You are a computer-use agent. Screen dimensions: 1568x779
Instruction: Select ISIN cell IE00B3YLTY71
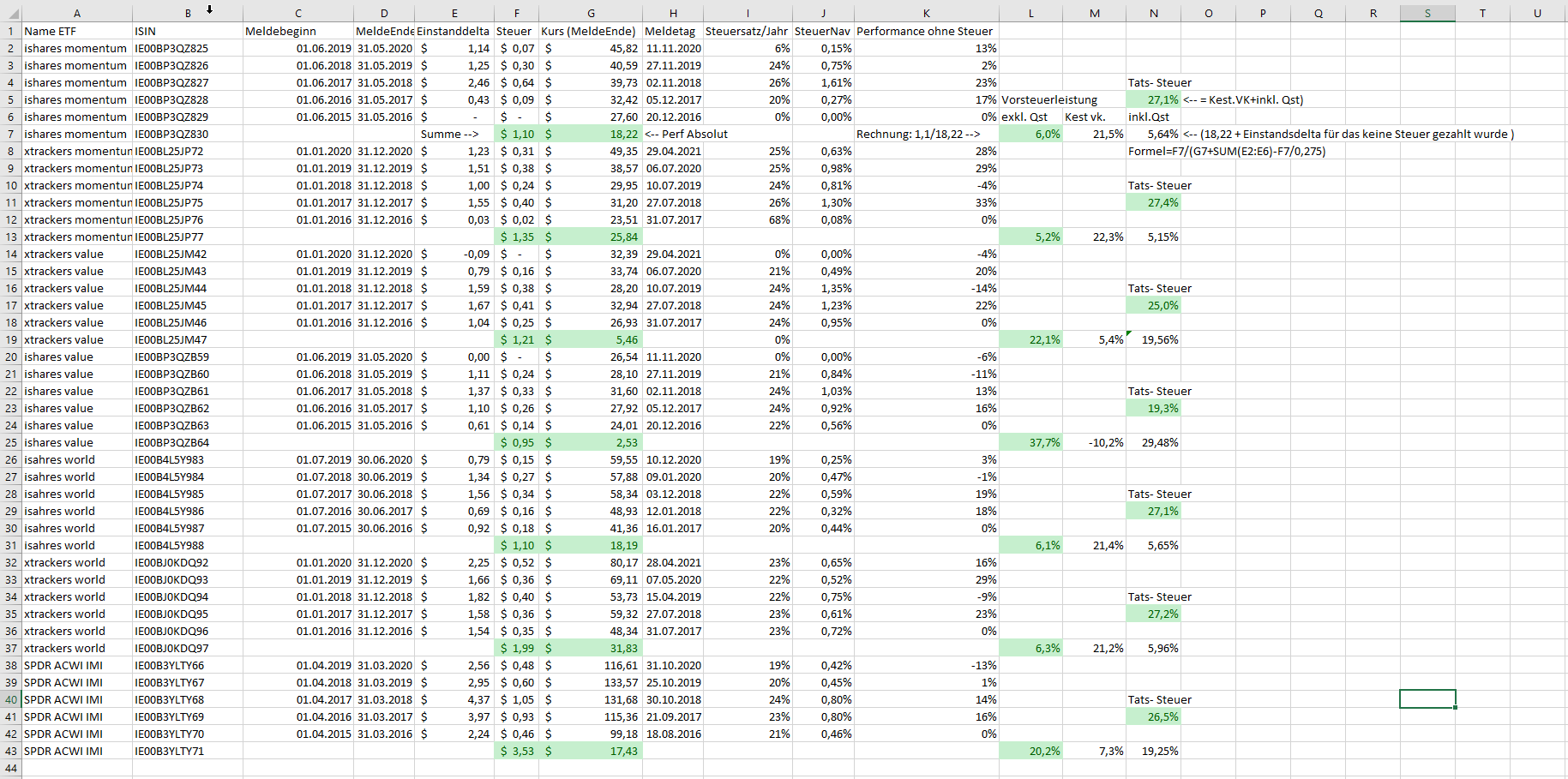pyautogui.click(x=188, y=751)
